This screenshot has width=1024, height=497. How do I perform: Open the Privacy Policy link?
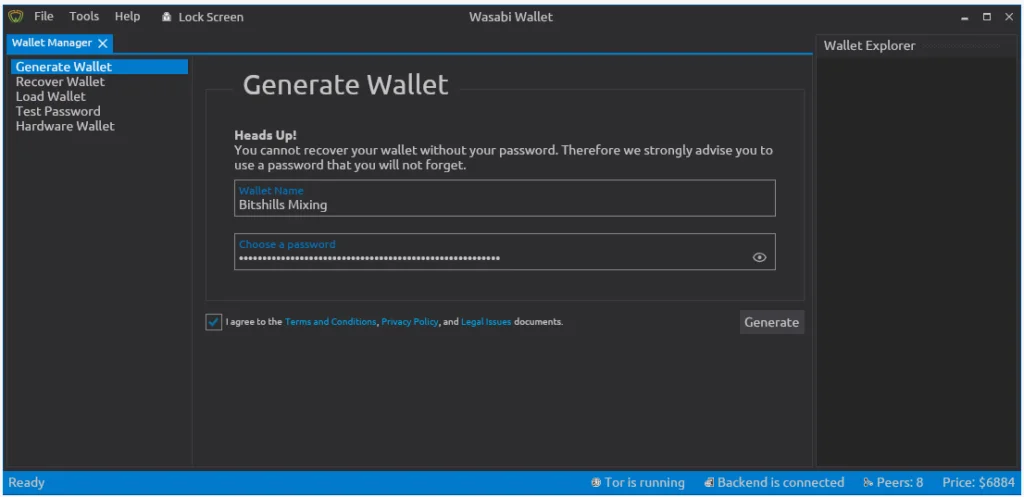tap(409, 322)
